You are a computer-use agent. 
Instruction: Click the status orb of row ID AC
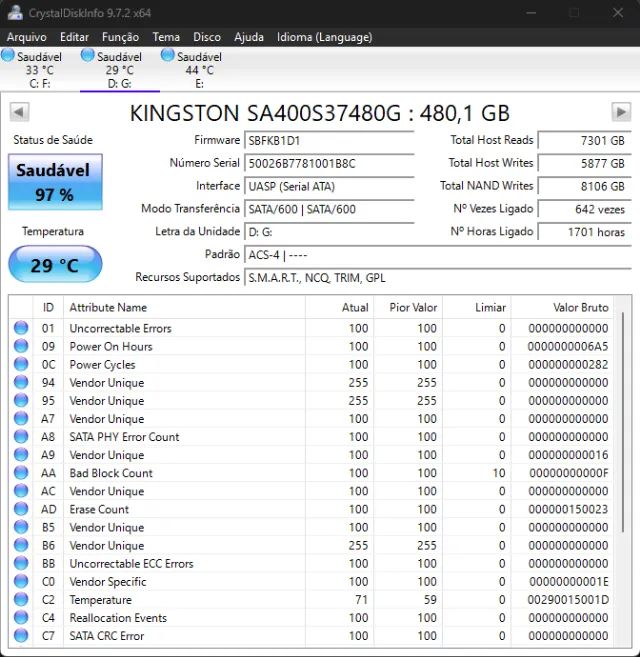pyautogui.click(x=21, y=491)
